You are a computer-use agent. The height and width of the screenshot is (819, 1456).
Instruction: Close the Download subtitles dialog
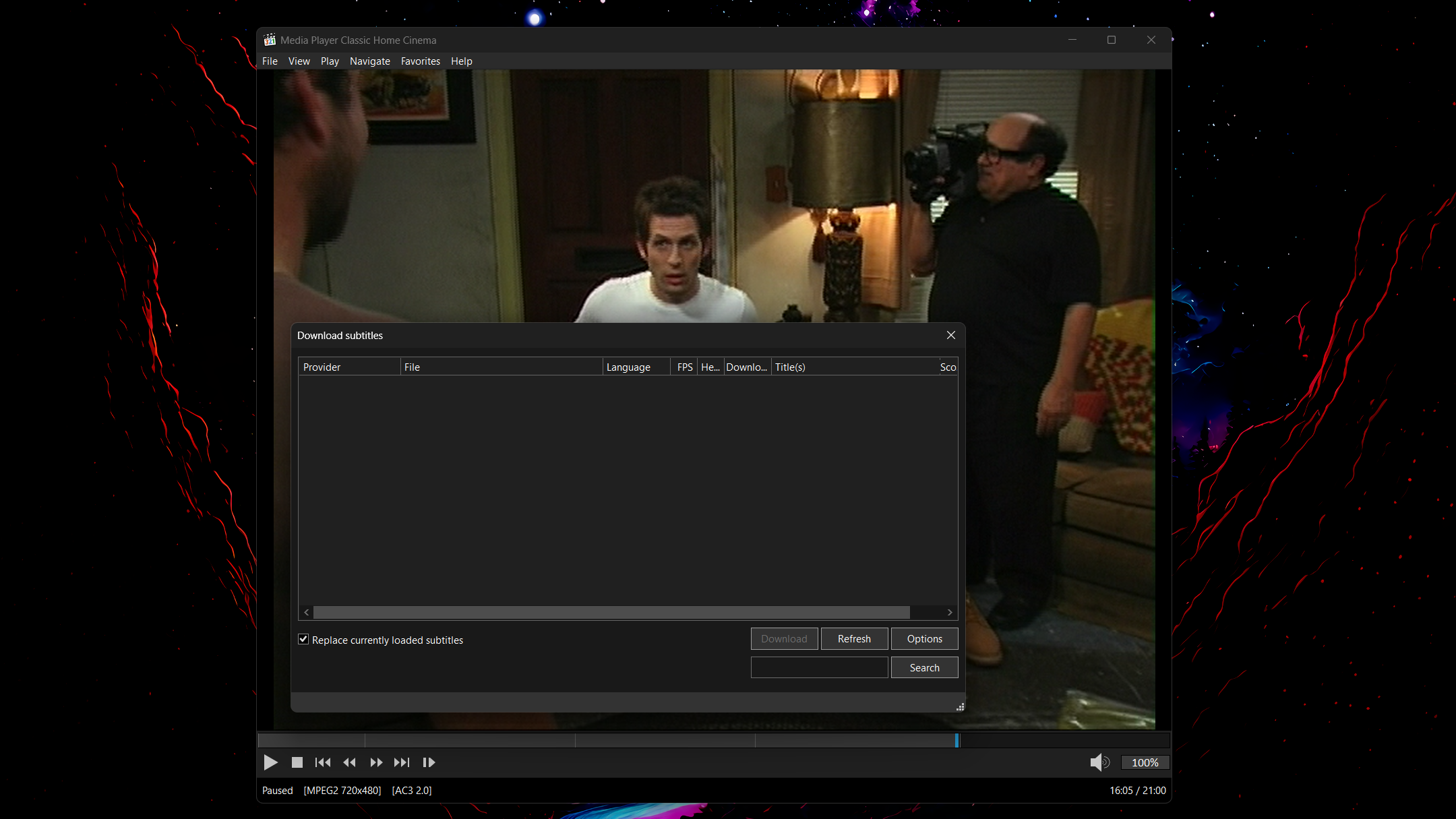pyautogui.click(x=951, y=335)
